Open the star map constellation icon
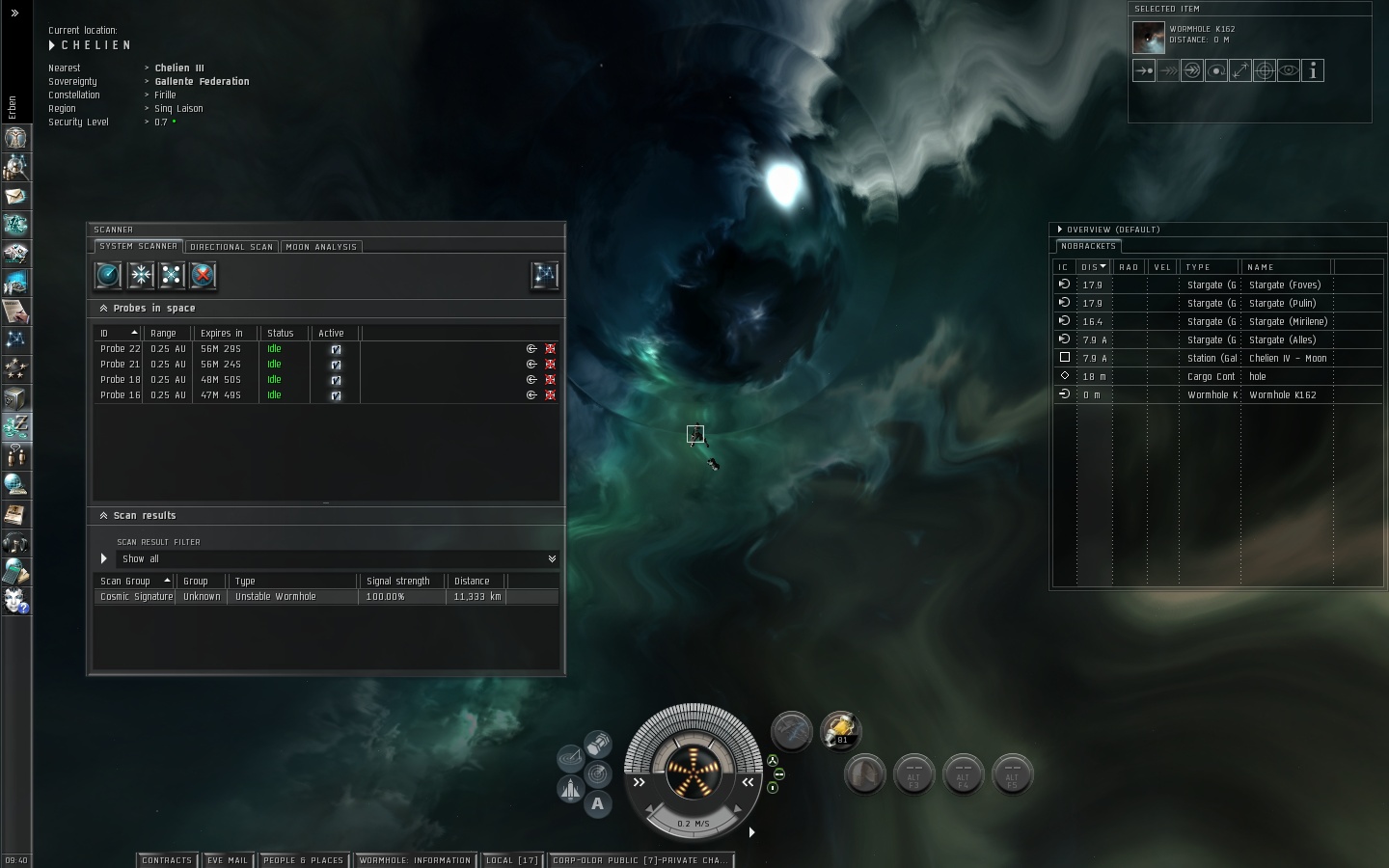Viewport: 1389px width, 868px height. pyautogui.click(x=15, y=339)
